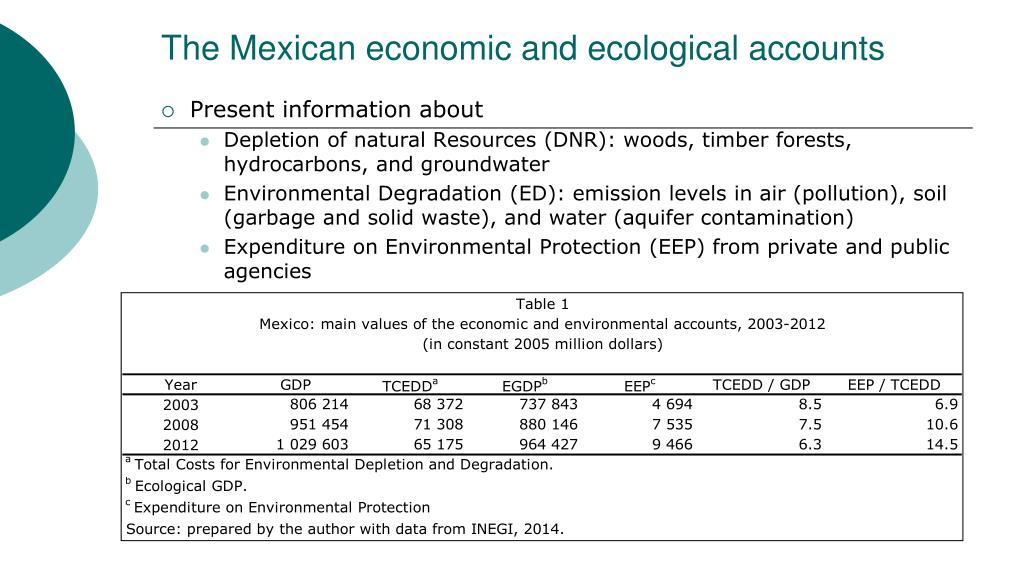This screenshot has width=1024, height=576.
Task: Click '(in constant 2005 million dollars)' text
Action: [x=542, y=344]
